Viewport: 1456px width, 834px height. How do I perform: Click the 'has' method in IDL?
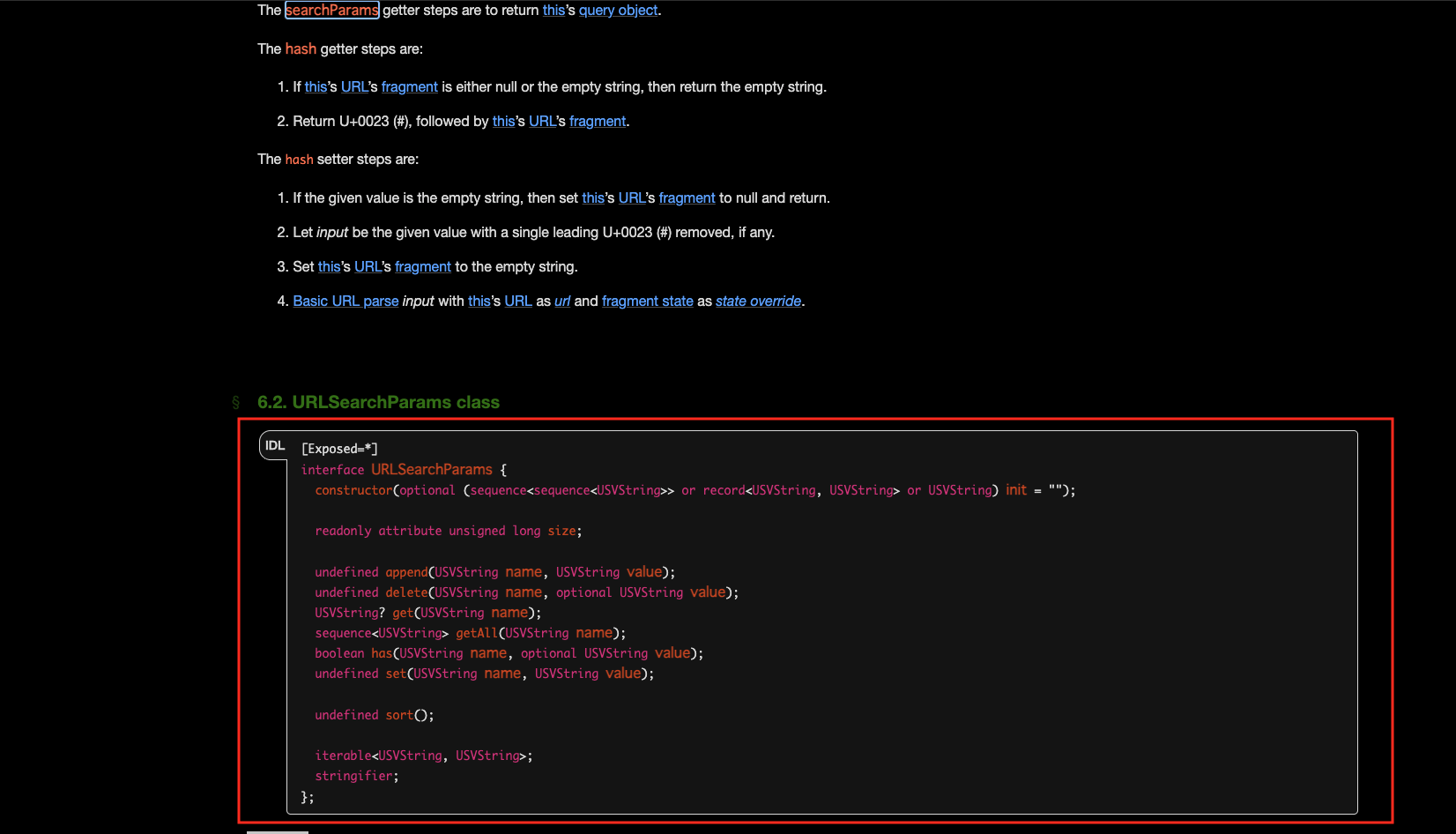coord(382,653)
